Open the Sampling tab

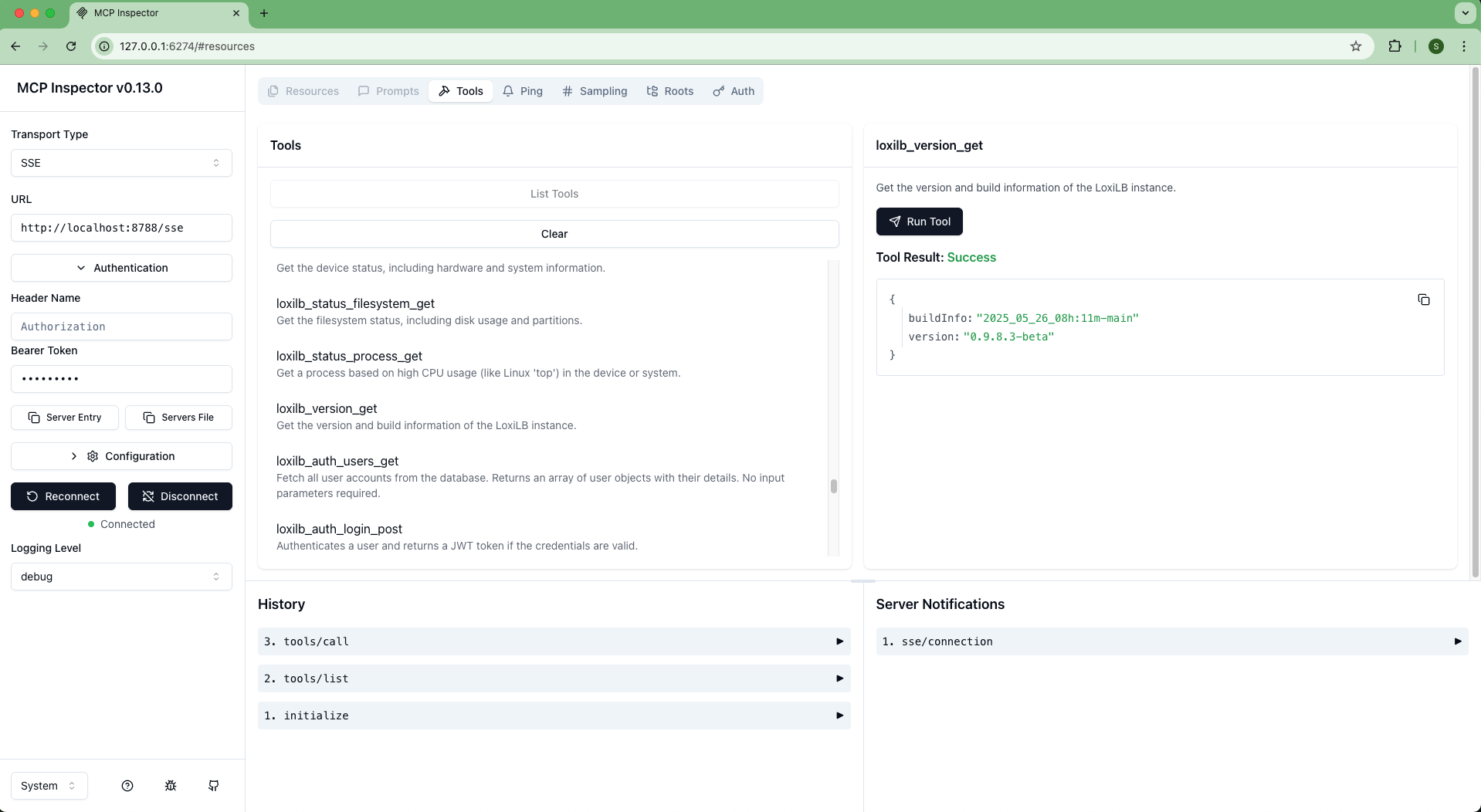click(595, 91)
